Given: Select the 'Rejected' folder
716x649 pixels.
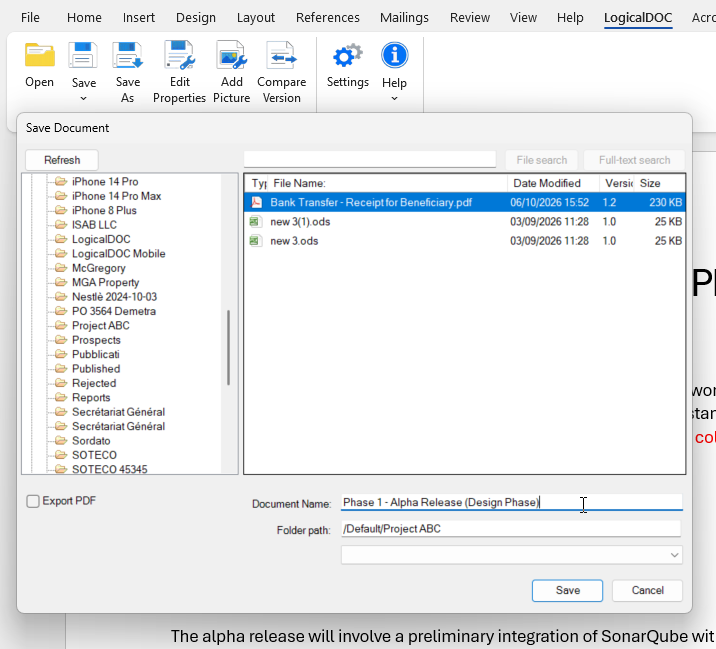Looking at the screenshot, I should pos(94,383).
